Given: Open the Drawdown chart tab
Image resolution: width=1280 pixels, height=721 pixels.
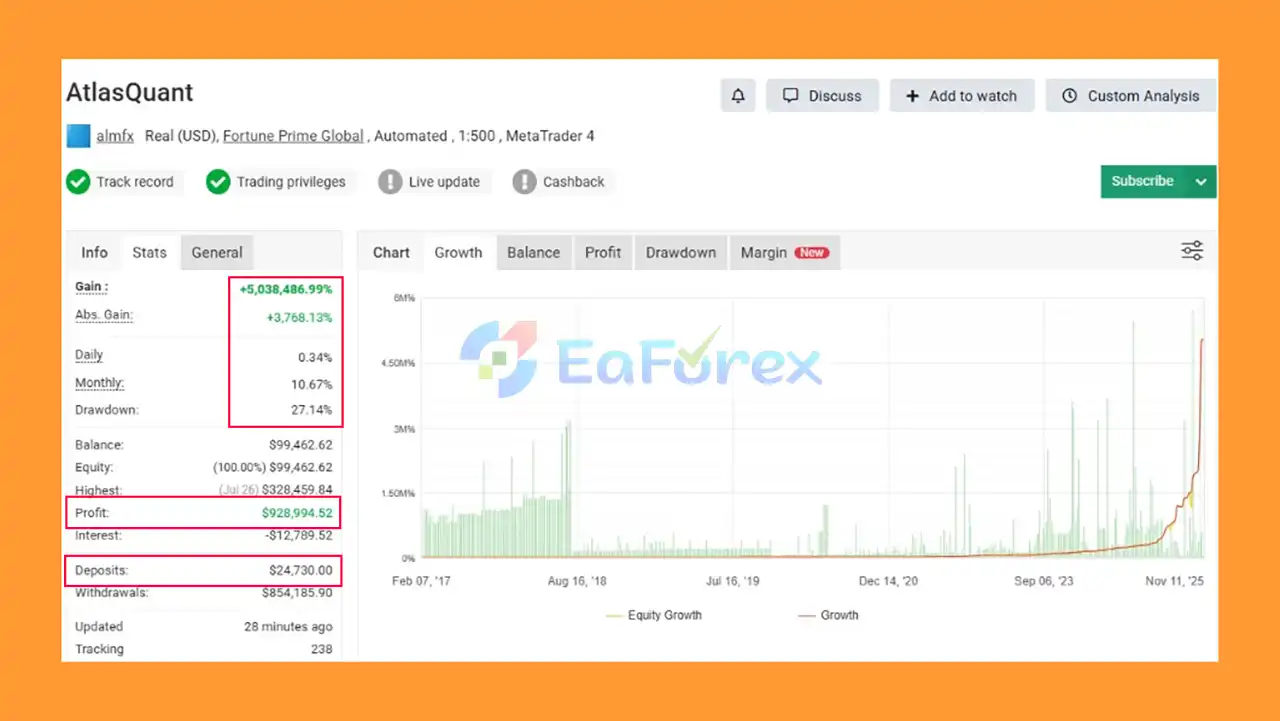Looking at the screenshot, I should [680, 253].
